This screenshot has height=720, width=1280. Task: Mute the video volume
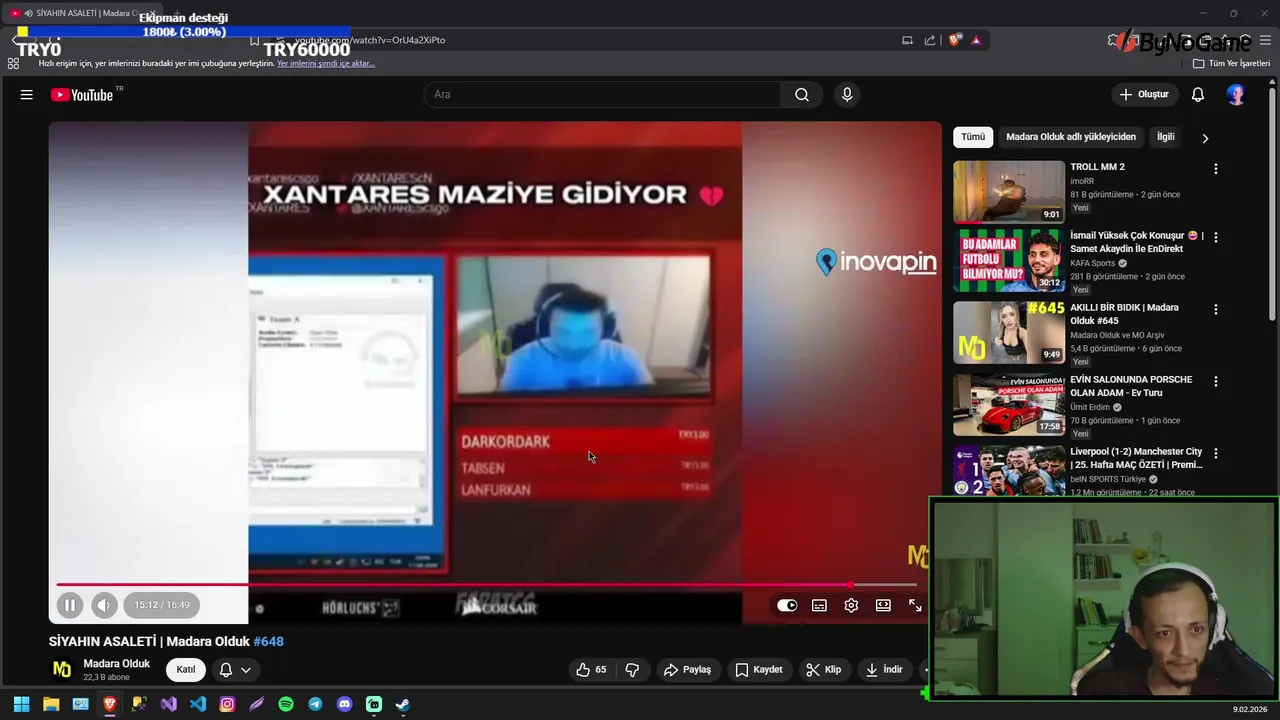104,605
